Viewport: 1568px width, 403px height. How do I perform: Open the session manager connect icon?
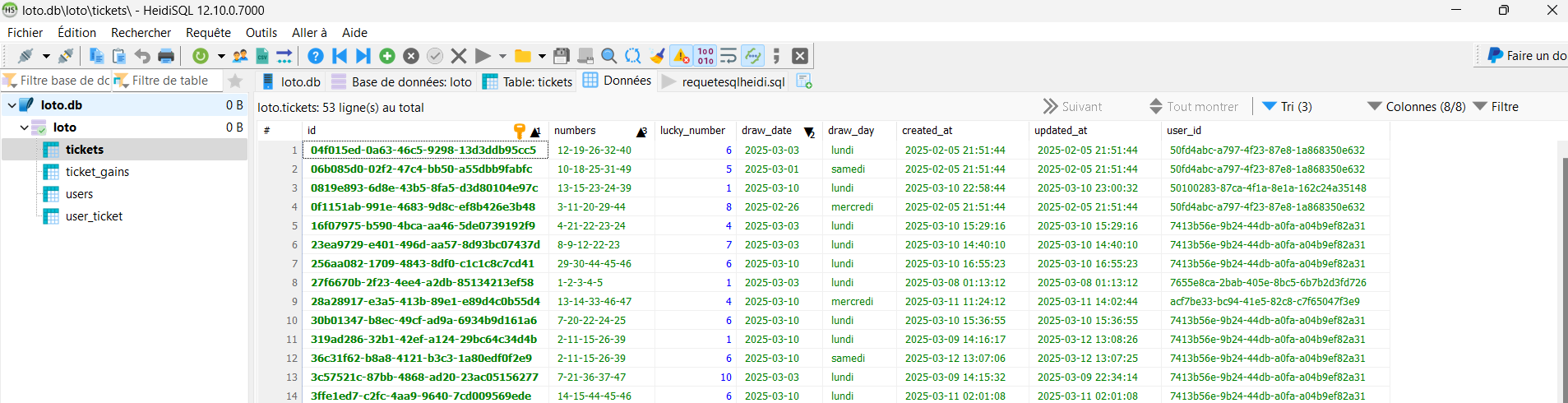tap(25, 56)
